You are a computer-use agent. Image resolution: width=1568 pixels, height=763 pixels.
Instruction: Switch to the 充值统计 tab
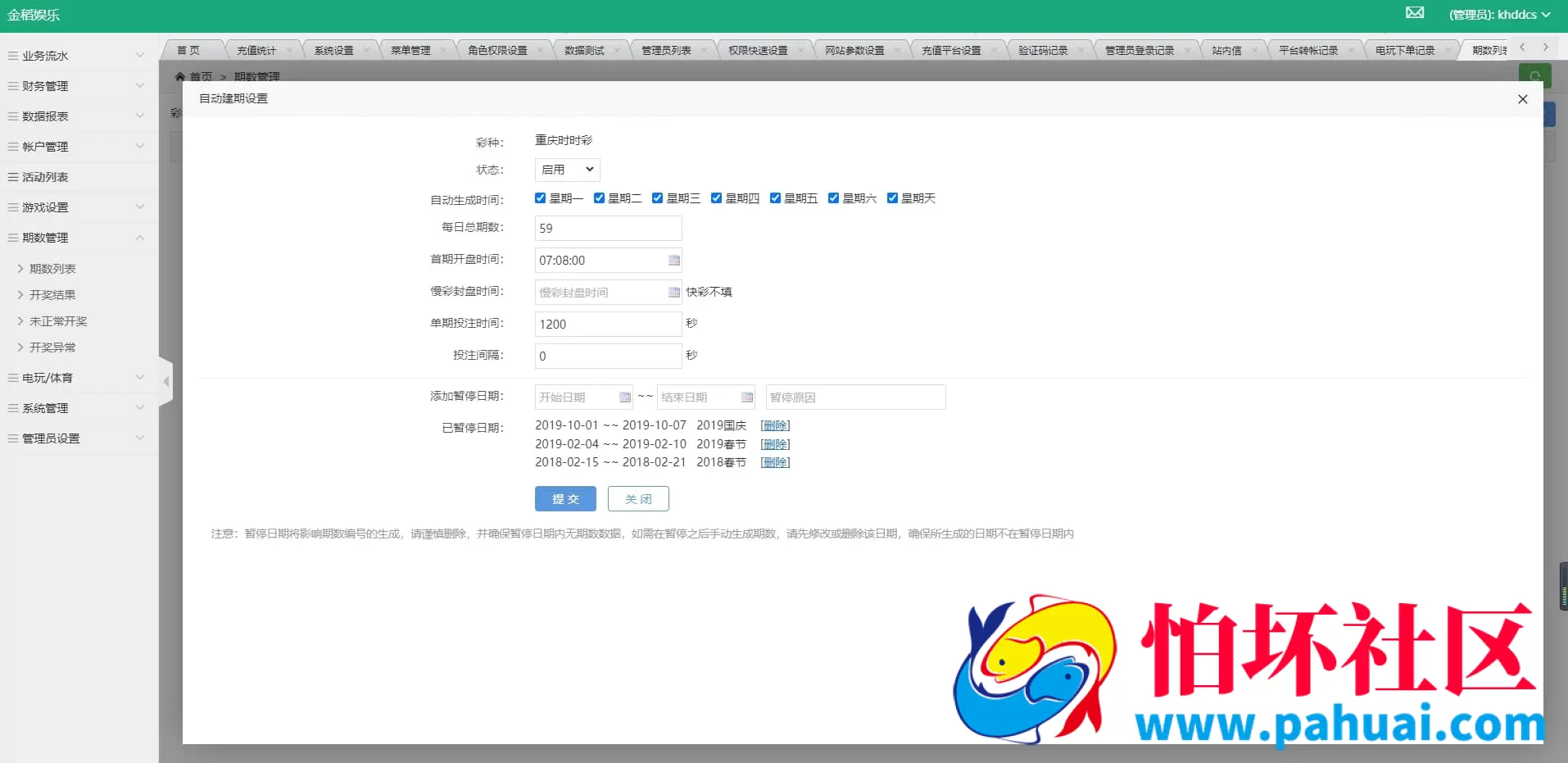tap(256, 49)
